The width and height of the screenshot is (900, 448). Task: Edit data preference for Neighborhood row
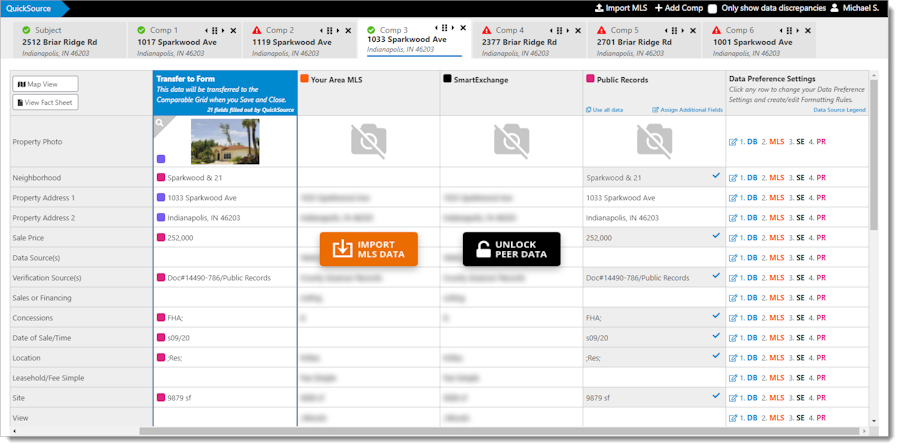733,178
